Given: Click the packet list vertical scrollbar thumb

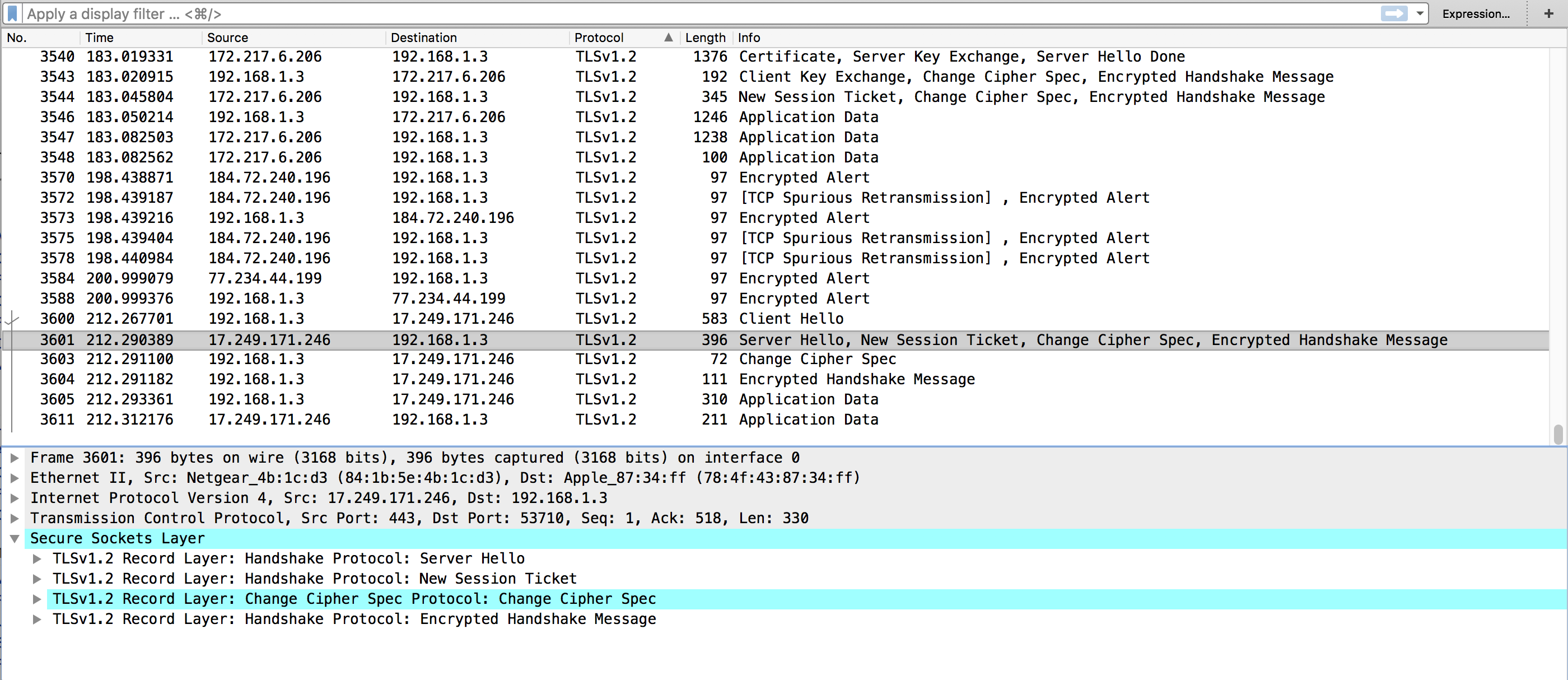Looking at the screenshot, I should (1558, 434).
